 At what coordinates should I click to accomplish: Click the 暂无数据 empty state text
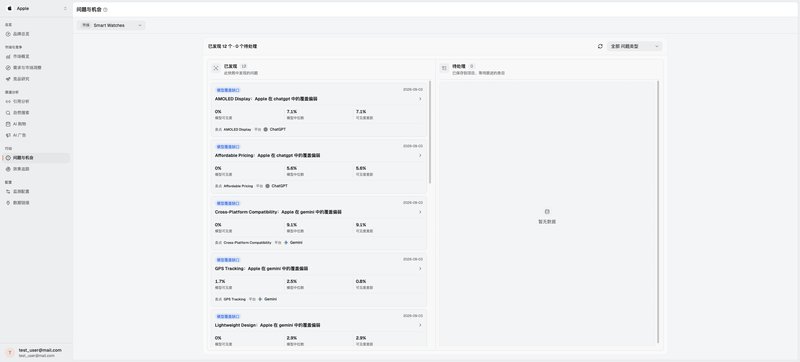pos(547,222)
